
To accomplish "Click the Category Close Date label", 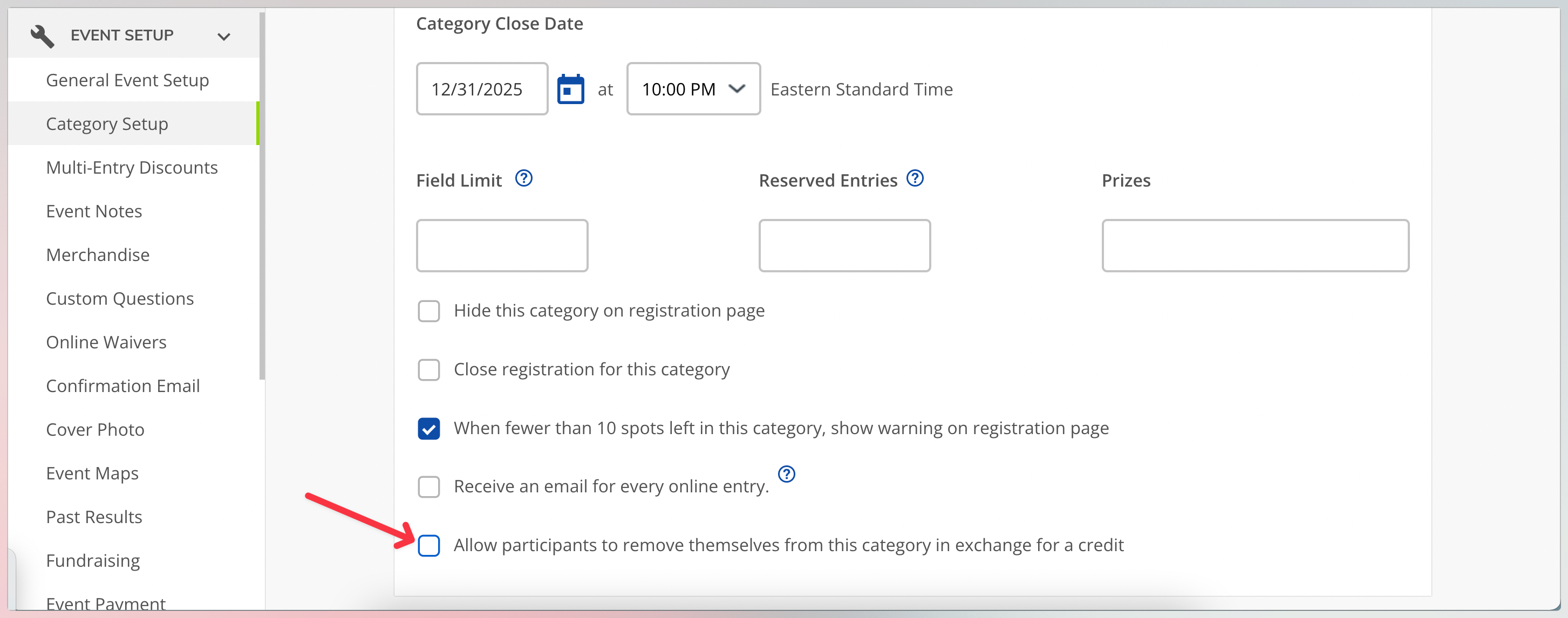I will click(x=500, y=24).
